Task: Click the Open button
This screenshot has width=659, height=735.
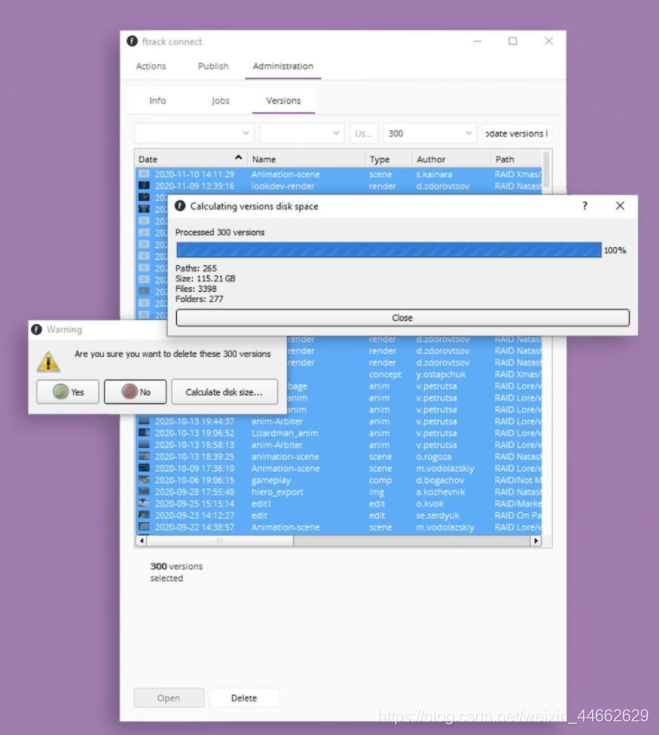Action: (x=169, y=698)
